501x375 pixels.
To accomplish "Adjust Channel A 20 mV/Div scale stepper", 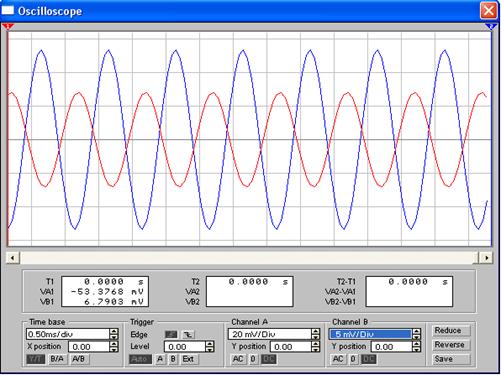I will (x=315, y=334).
